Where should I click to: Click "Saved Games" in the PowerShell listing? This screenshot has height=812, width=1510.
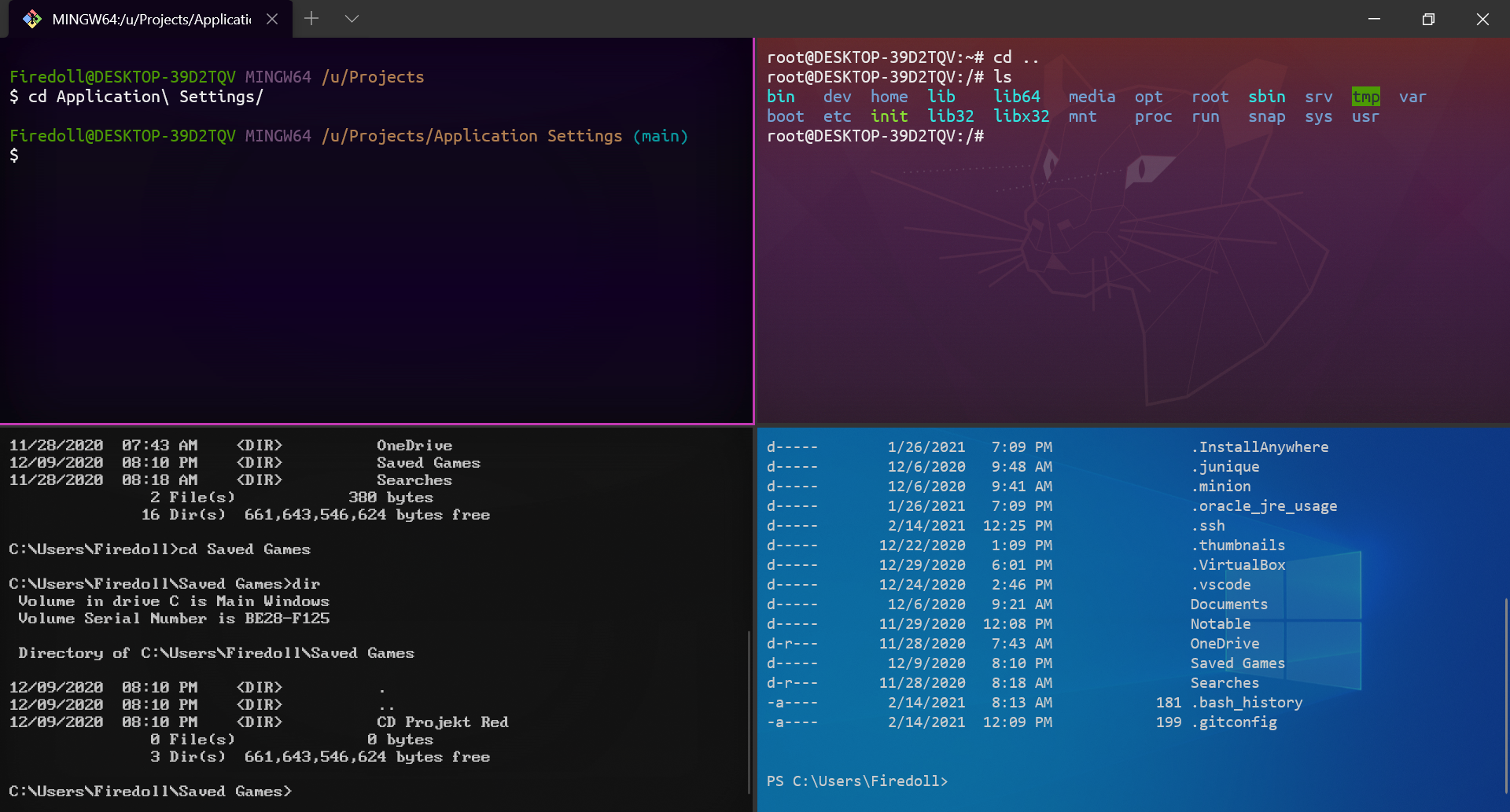tap(1238, 663)
